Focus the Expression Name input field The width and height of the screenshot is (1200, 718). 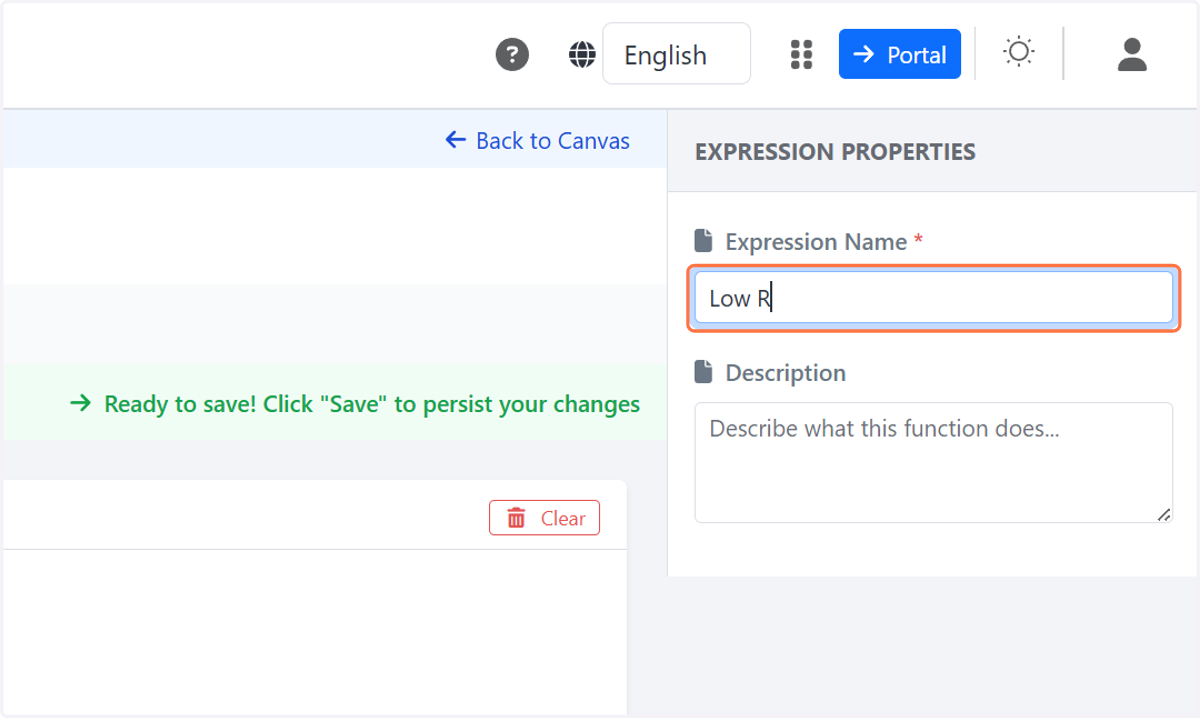point(934,298)
